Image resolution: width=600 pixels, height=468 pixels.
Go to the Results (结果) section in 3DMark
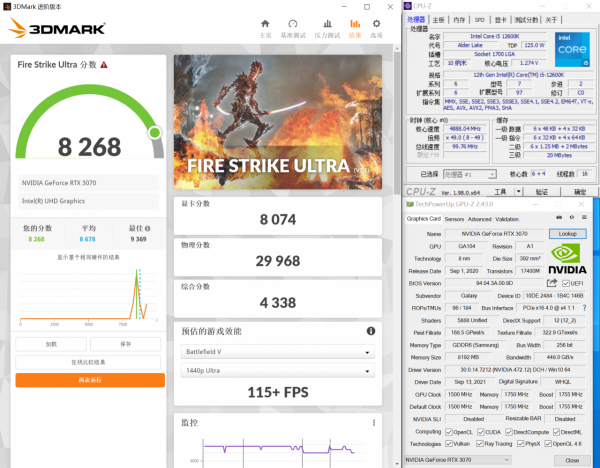click(355, 29)
